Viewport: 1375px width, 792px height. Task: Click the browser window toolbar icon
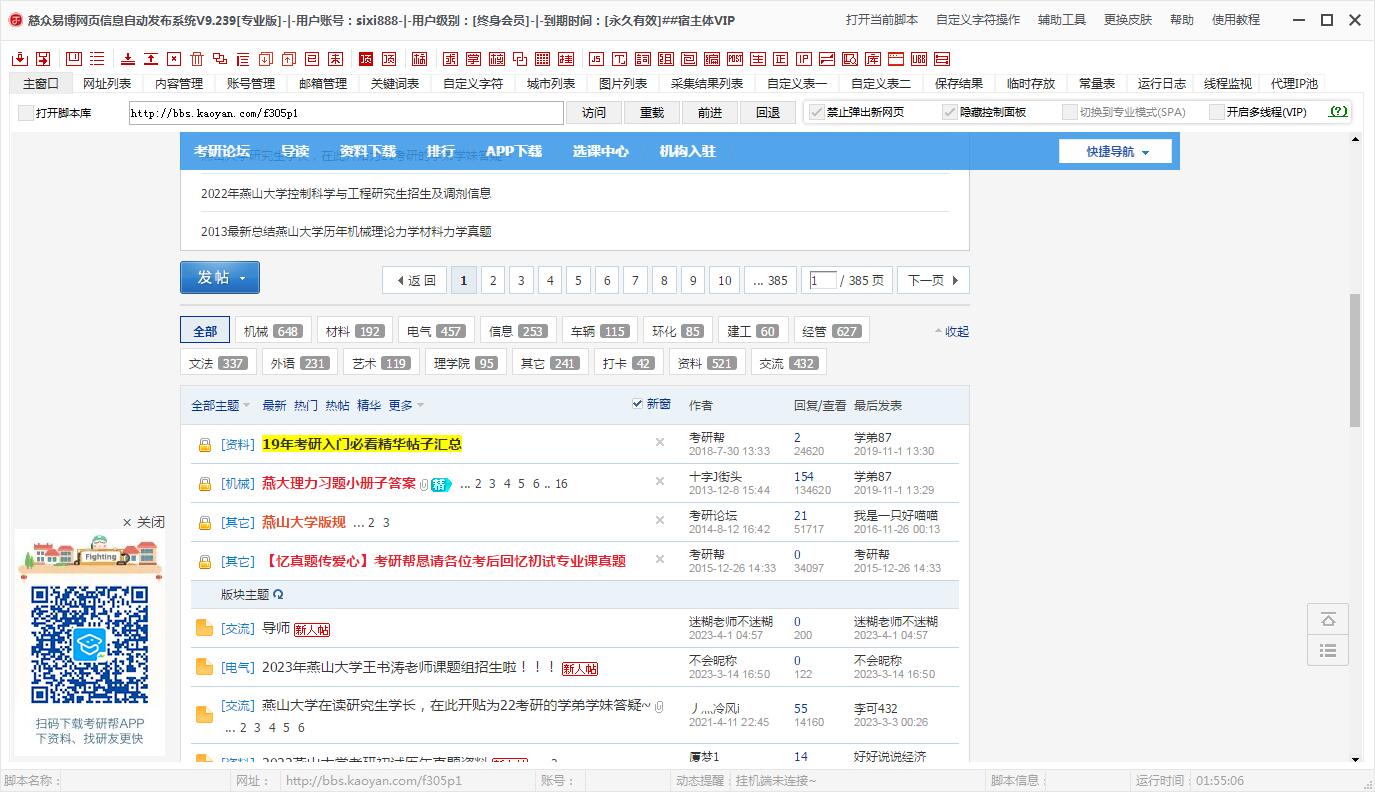(896, 59)
